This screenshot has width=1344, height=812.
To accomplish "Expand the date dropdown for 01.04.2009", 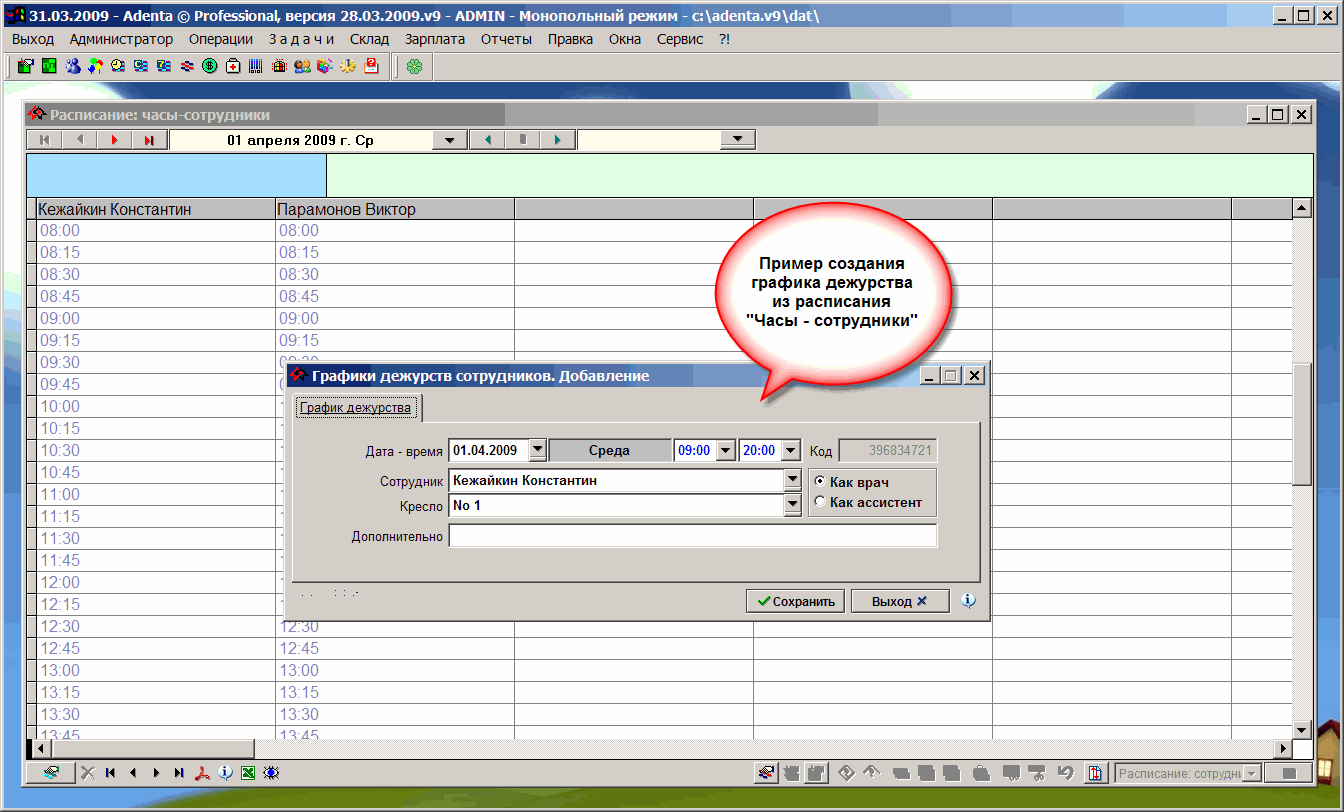I will (x=537, y=451).
